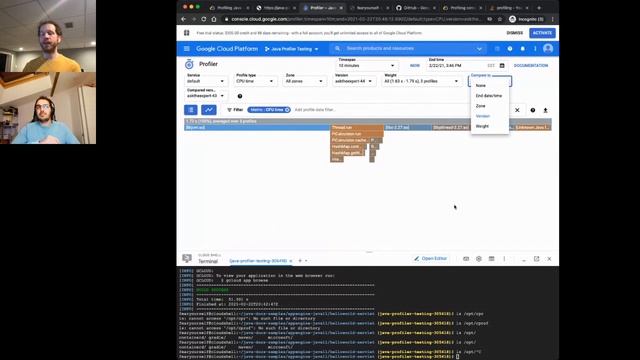Screen dimensions: 640x360
Task: Open the Compared version dropdown
Action: point(205,96)
